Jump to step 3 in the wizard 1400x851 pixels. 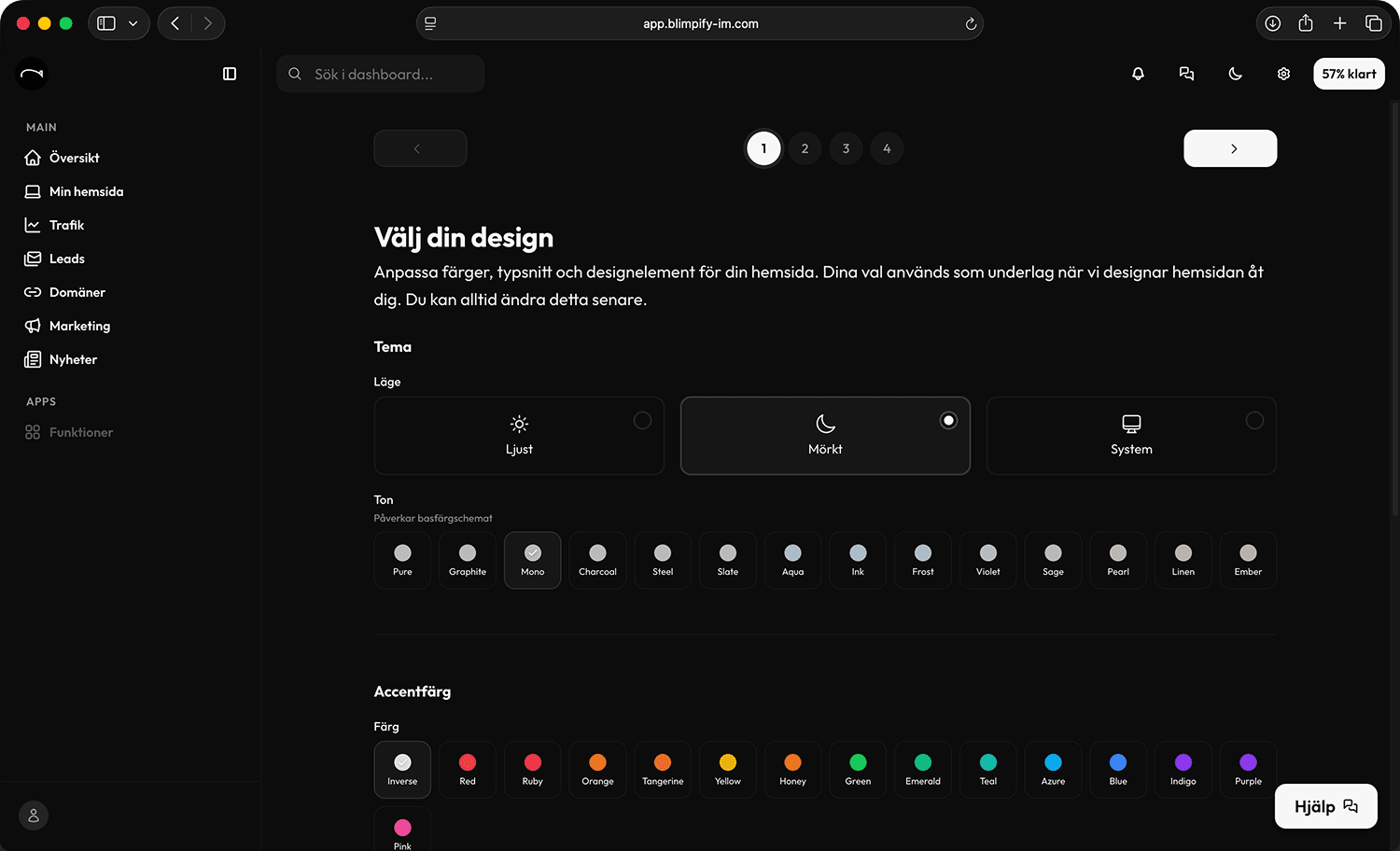tap(846, 148)
